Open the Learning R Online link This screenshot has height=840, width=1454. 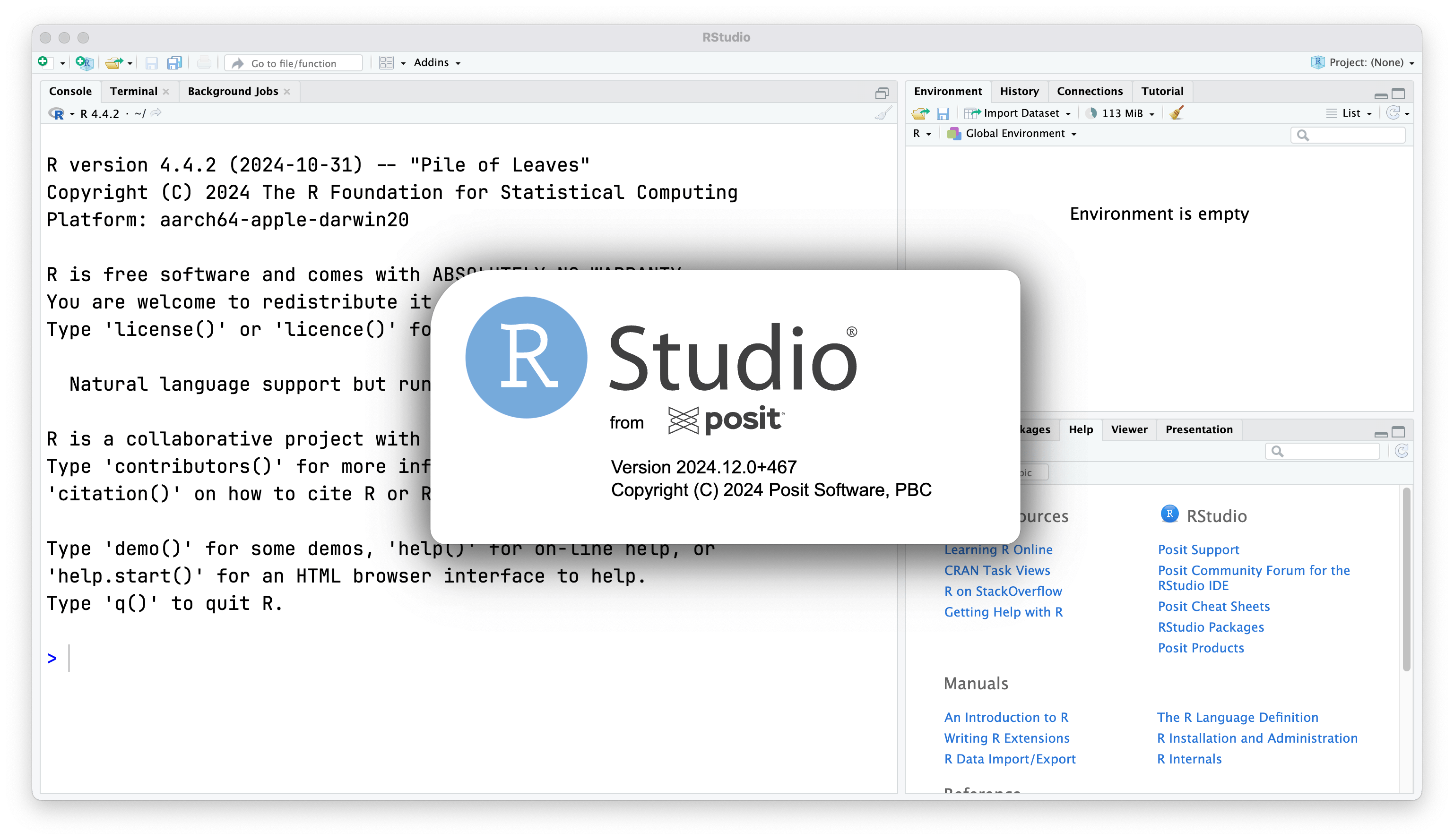coord(997,549)
